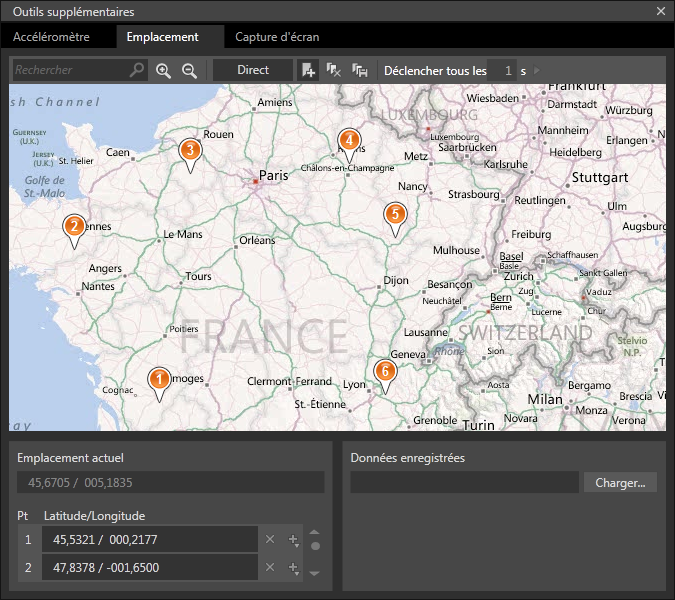Insert a point after point 2
675x600 pixels.
(294, 568)
